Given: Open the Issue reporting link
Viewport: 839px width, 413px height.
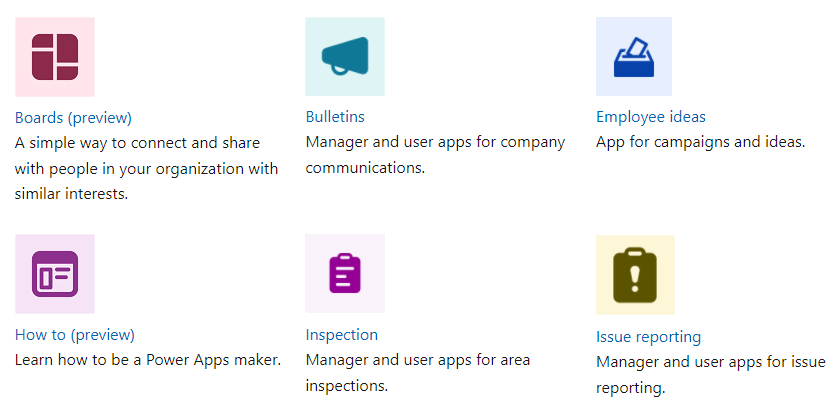Looking at the screenshot, I should [x=648, y=336].
